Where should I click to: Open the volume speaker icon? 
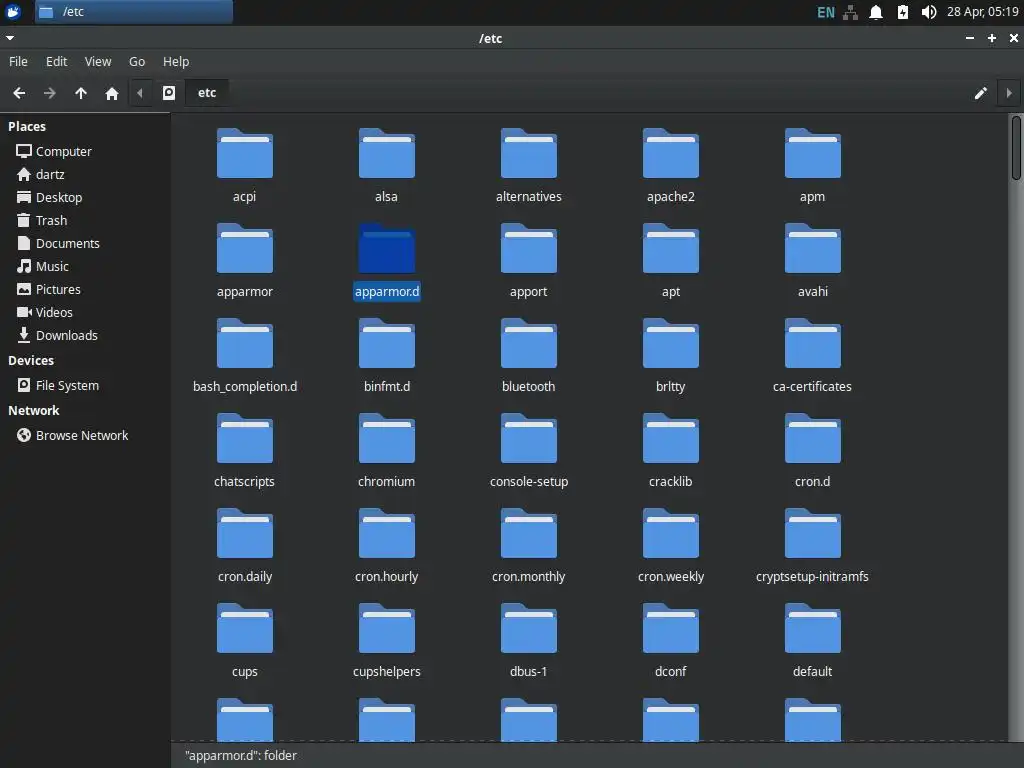(928, 12)
